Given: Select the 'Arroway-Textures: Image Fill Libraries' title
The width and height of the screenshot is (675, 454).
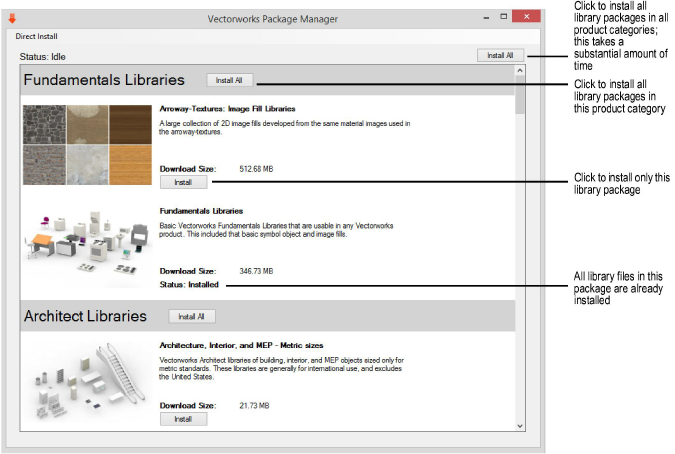Looking at the screenshot, I should click(227, 109).
